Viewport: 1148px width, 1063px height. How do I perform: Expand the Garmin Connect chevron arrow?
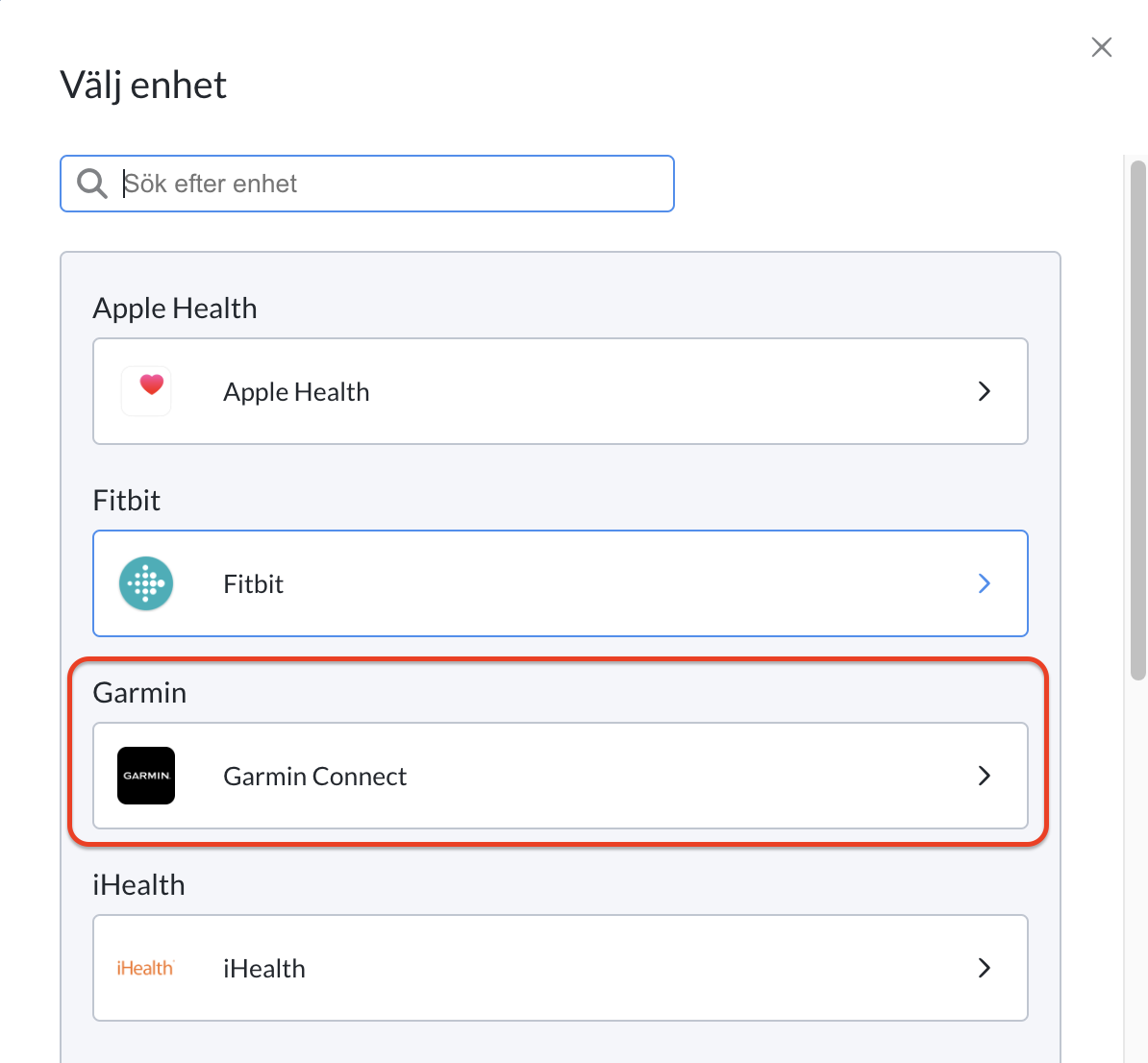click(984, 776)
